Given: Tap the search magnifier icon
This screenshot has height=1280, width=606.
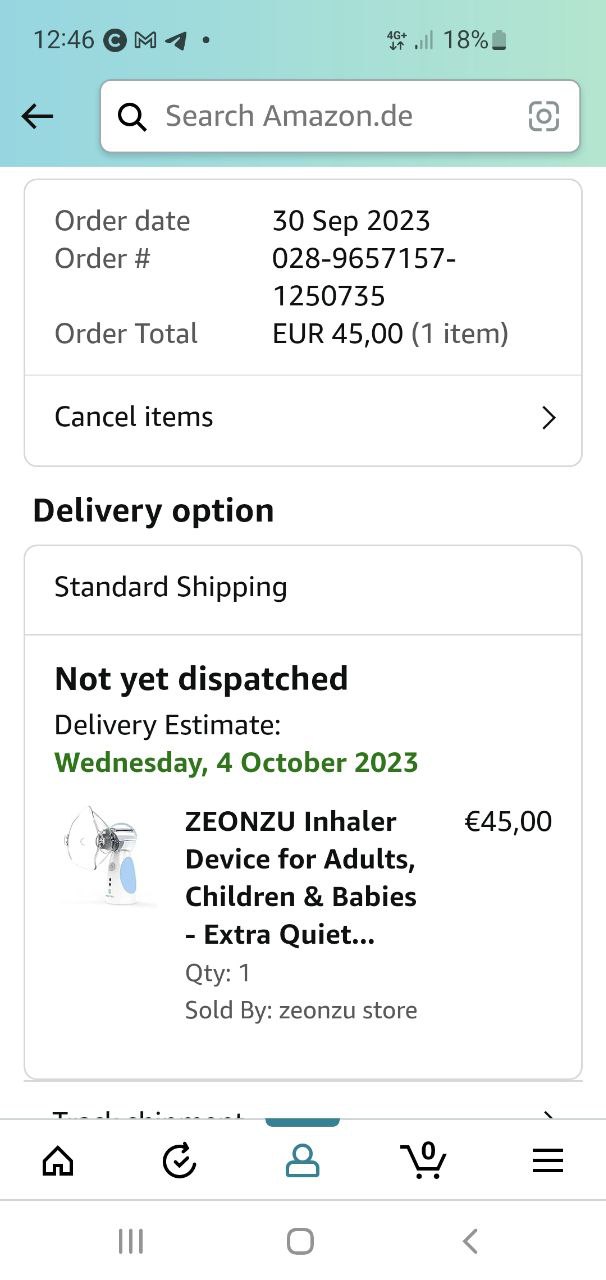Looking at the screenshot, I should 132,117.
